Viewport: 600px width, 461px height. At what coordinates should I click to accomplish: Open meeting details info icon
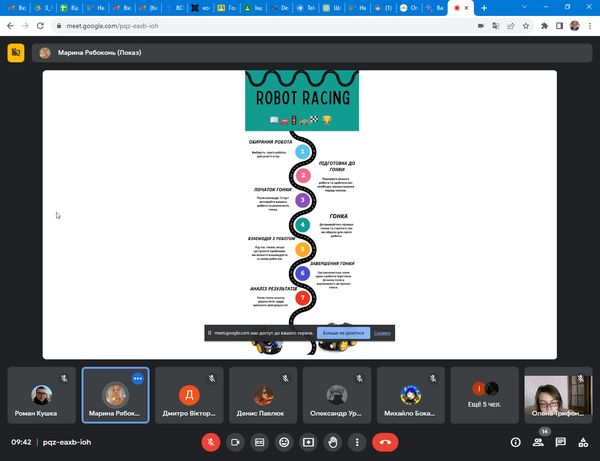[x=516, y=441]
